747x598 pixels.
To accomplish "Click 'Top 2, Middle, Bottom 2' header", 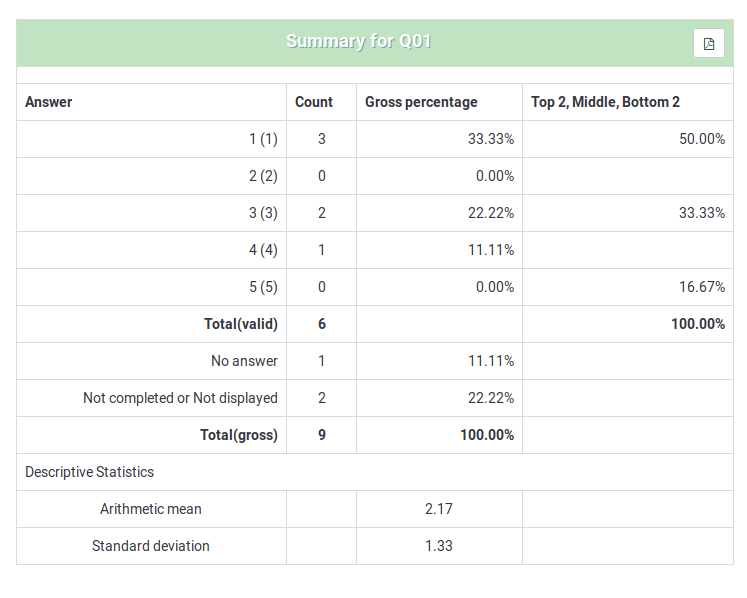I will 605,102.
